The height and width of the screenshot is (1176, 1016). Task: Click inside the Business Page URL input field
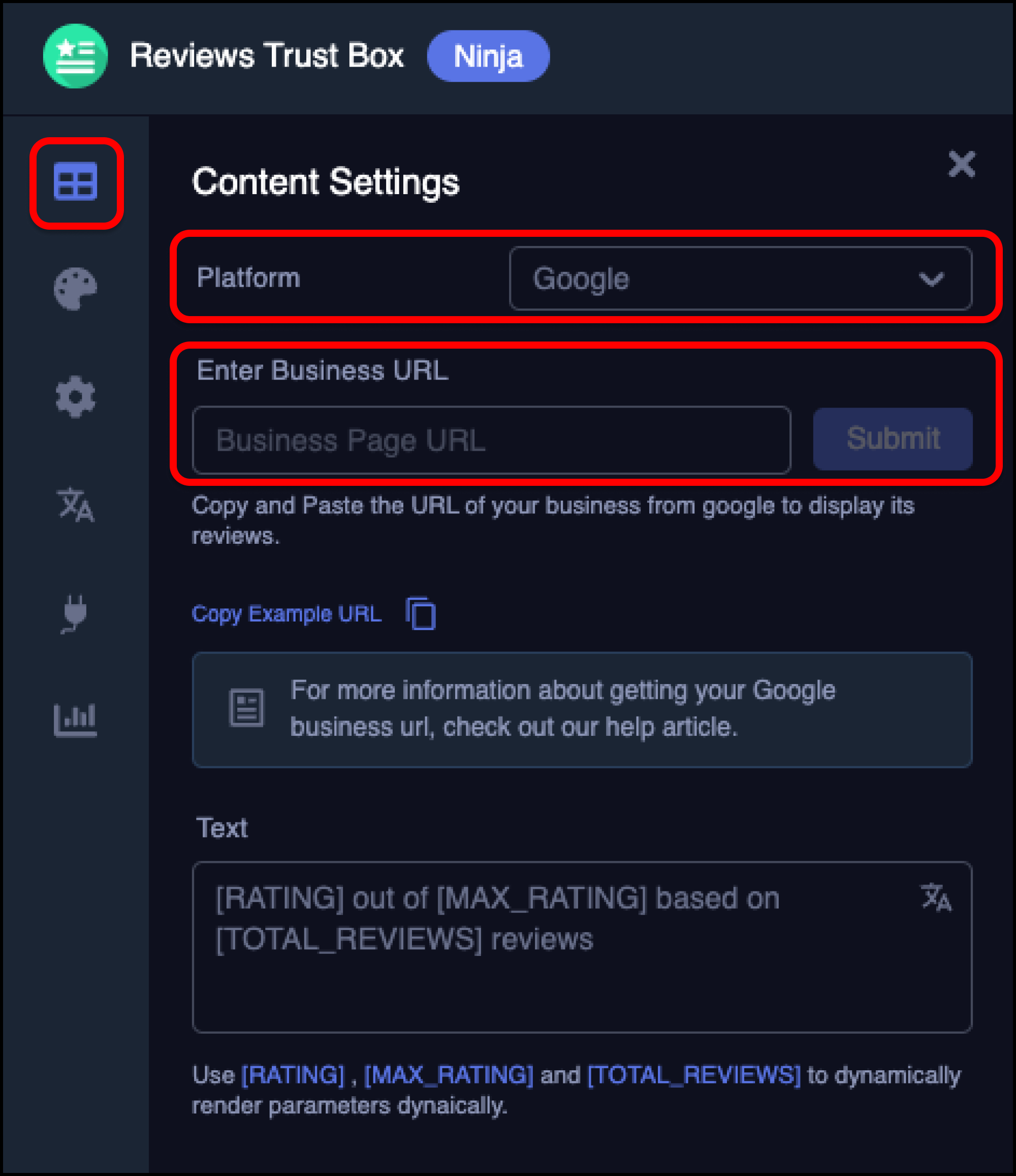pos(491,440)
